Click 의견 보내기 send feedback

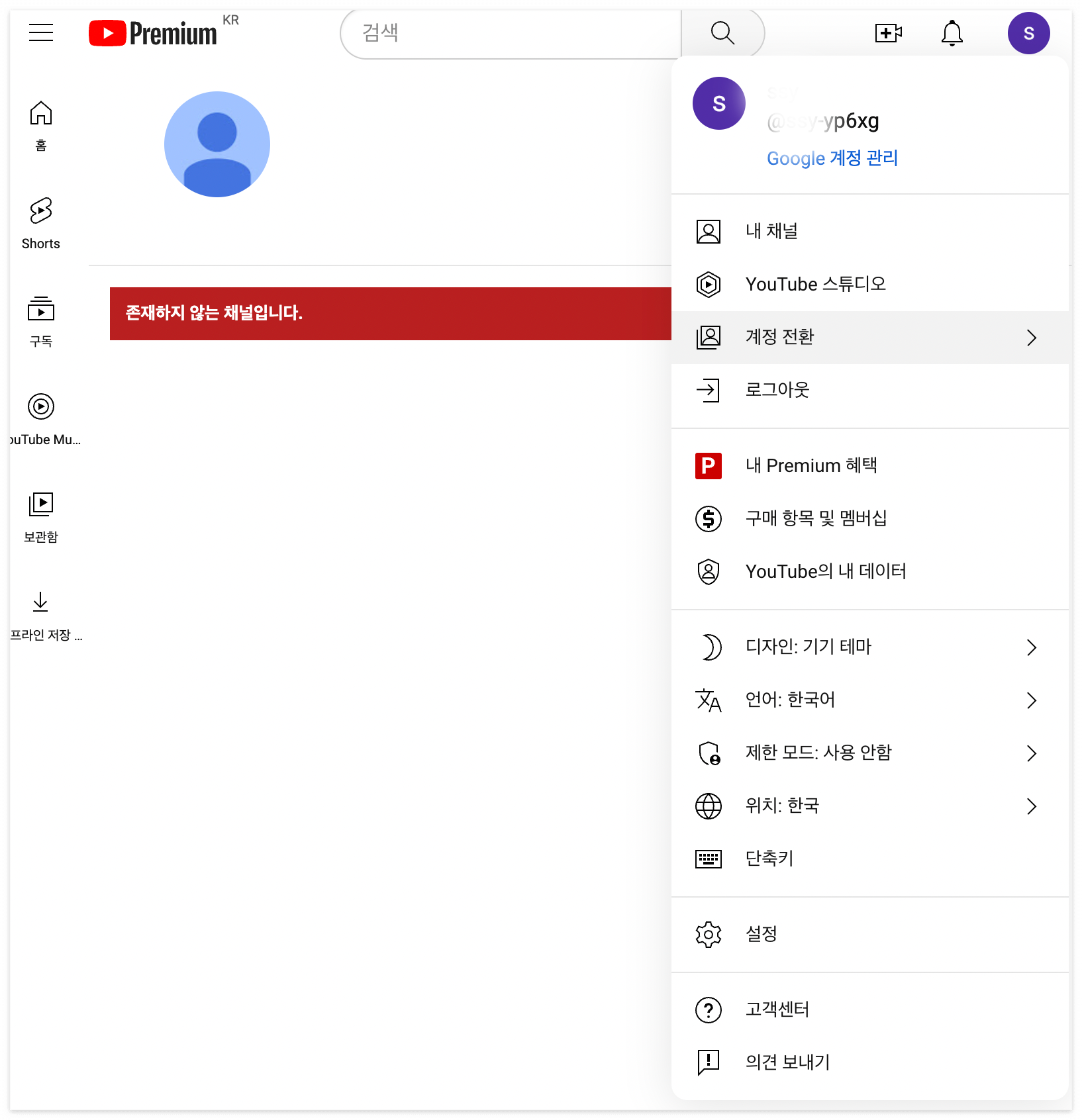tap(870, 1063)
